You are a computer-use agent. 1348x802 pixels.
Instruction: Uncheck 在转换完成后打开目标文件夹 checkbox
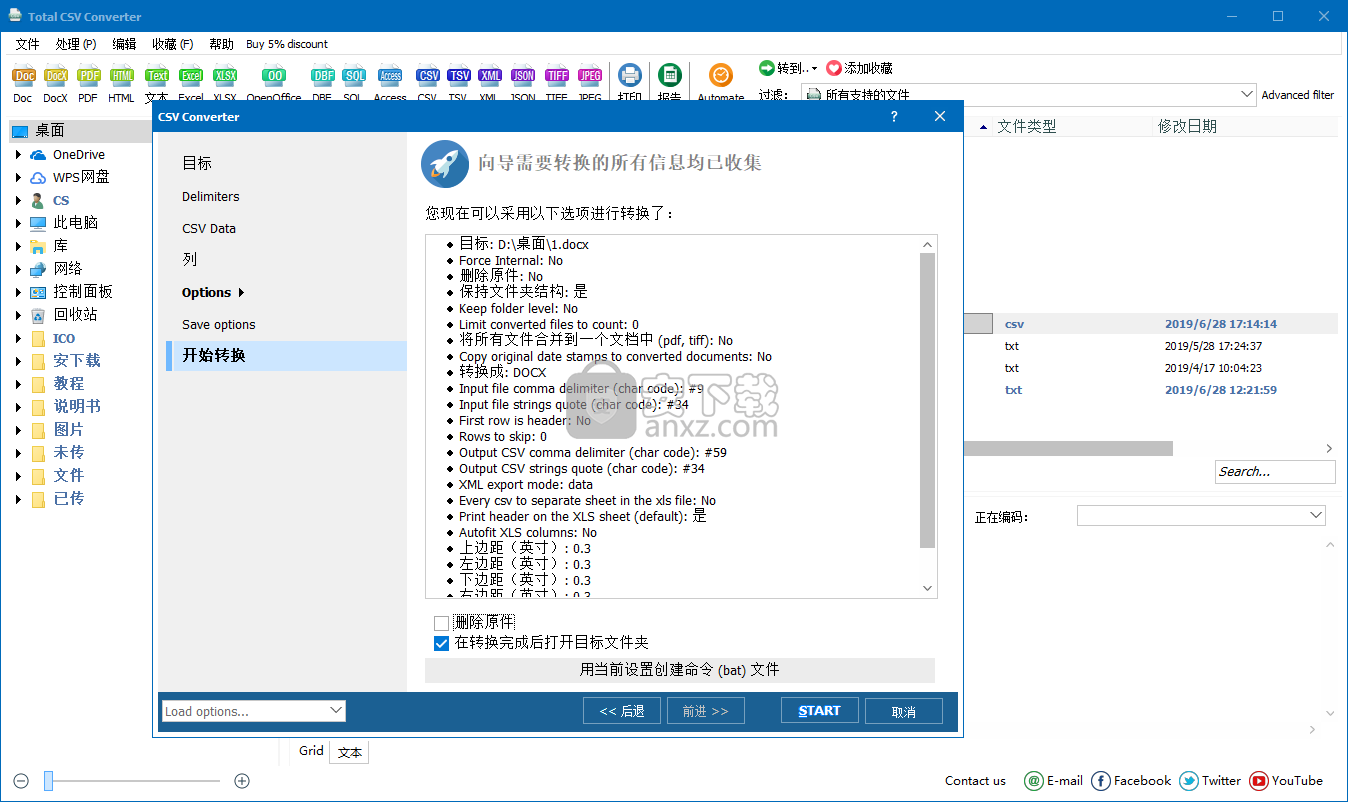(x=441, y=643)
